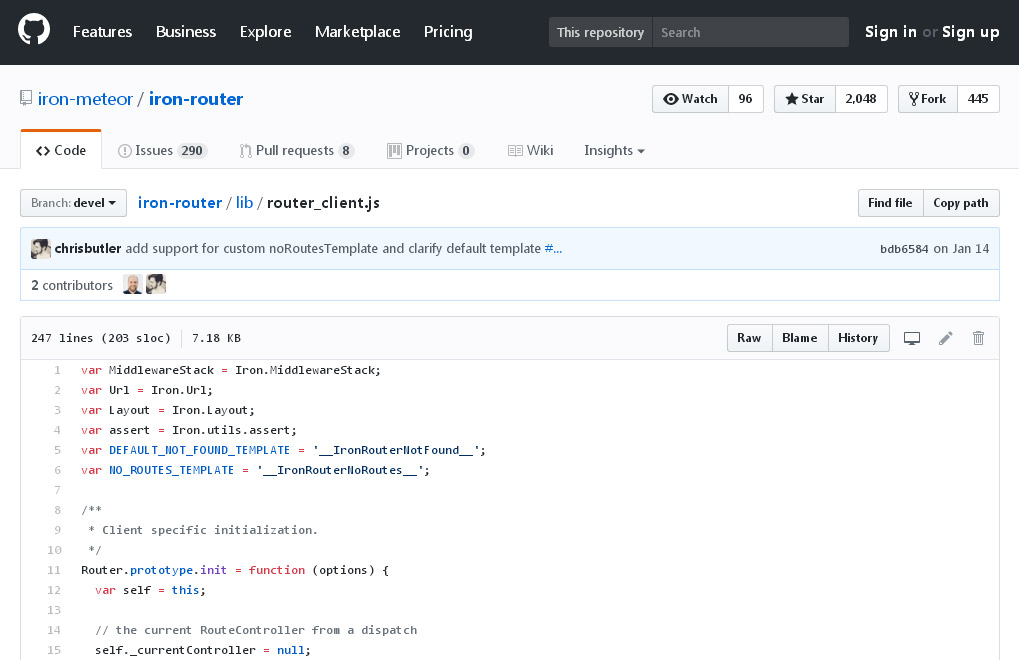Open the Issues tab
1019x660 pixels.
click(x=161, y=151)
